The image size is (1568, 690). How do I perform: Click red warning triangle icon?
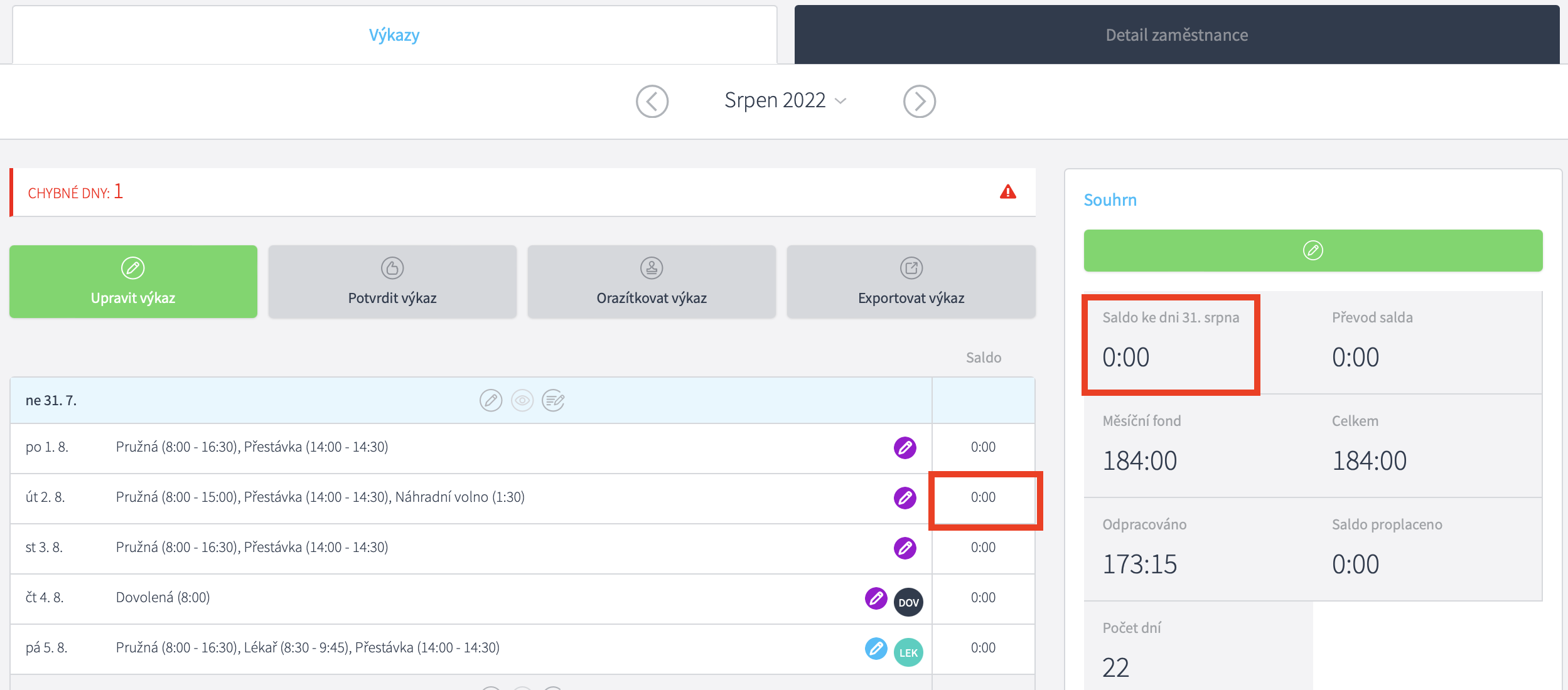tap(1007, 192)
